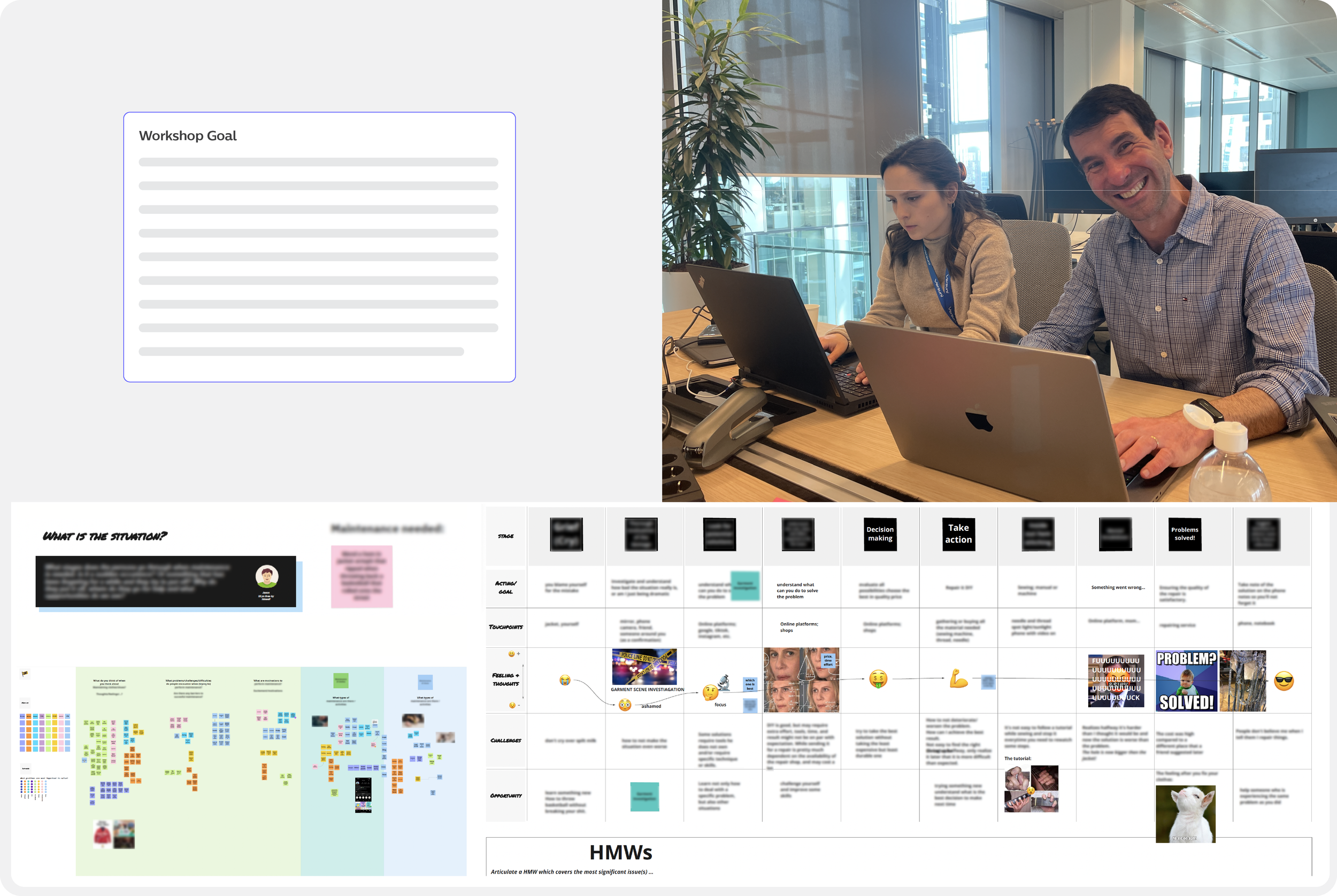1337x896 pixels.
Task: Select the money-mouth face emoji
Action: coord(878,679)
